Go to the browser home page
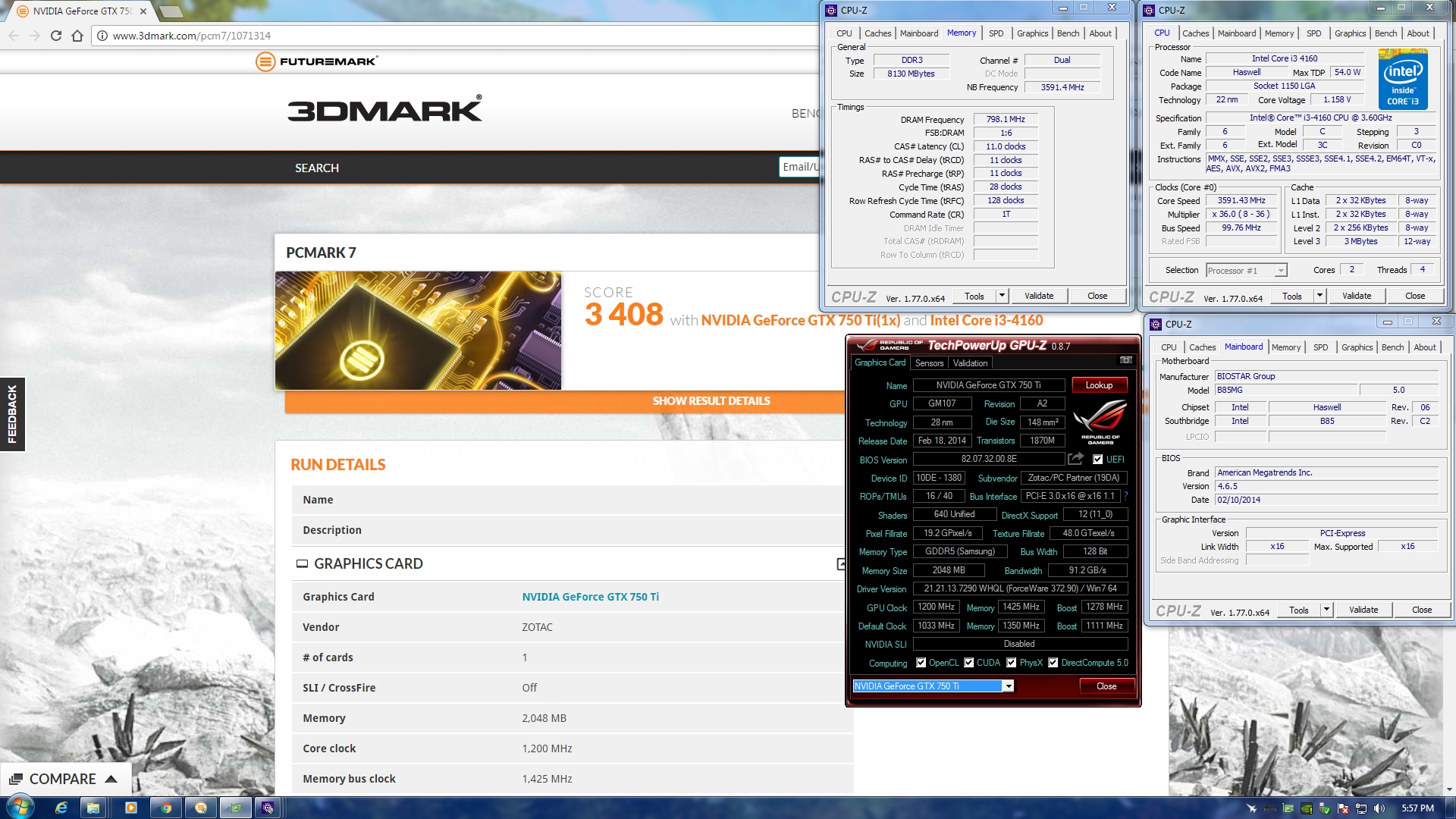 coord(77,36)
